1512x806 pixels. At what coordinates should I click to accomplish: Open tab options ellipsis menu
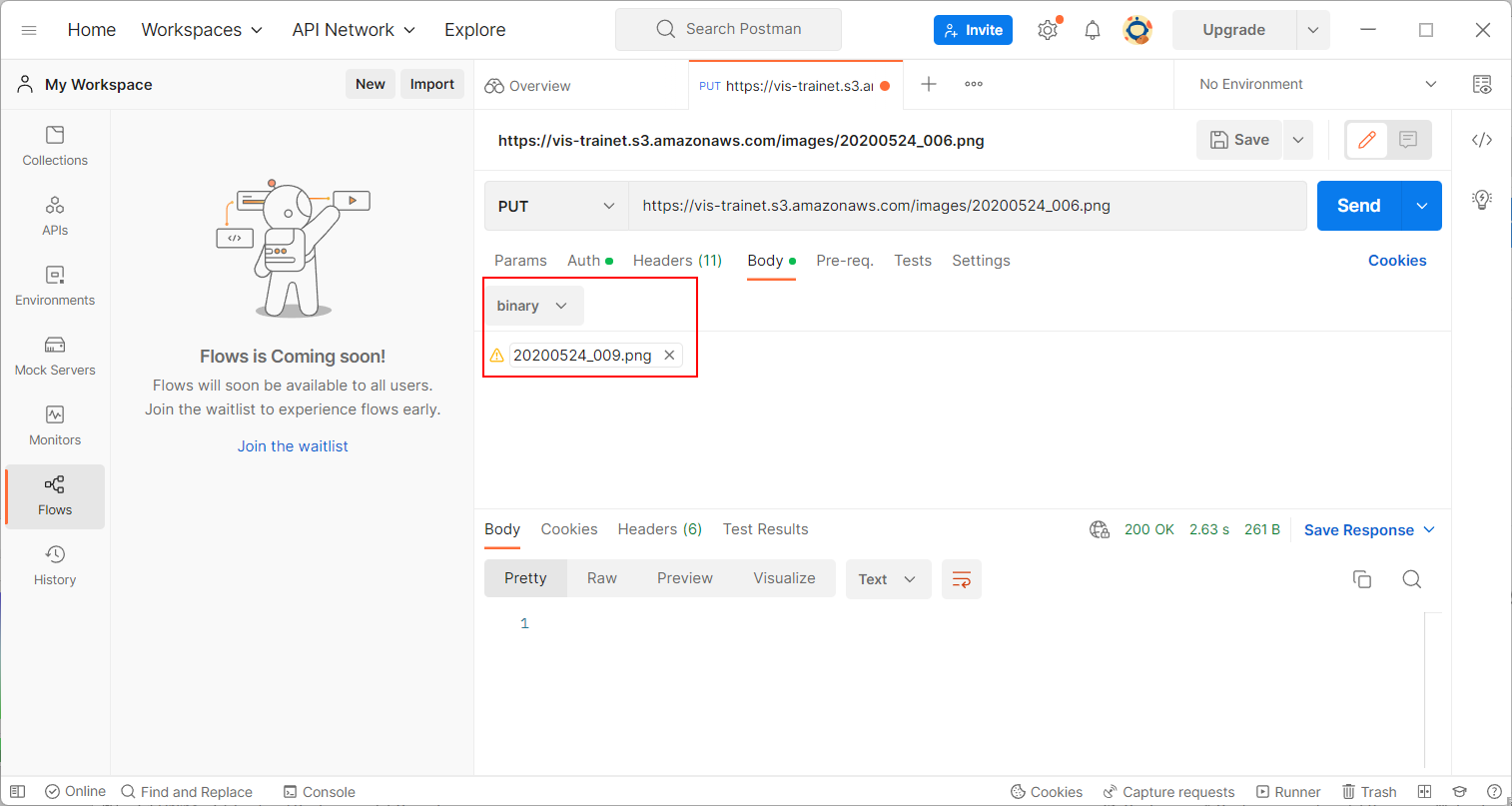point(974,84)
